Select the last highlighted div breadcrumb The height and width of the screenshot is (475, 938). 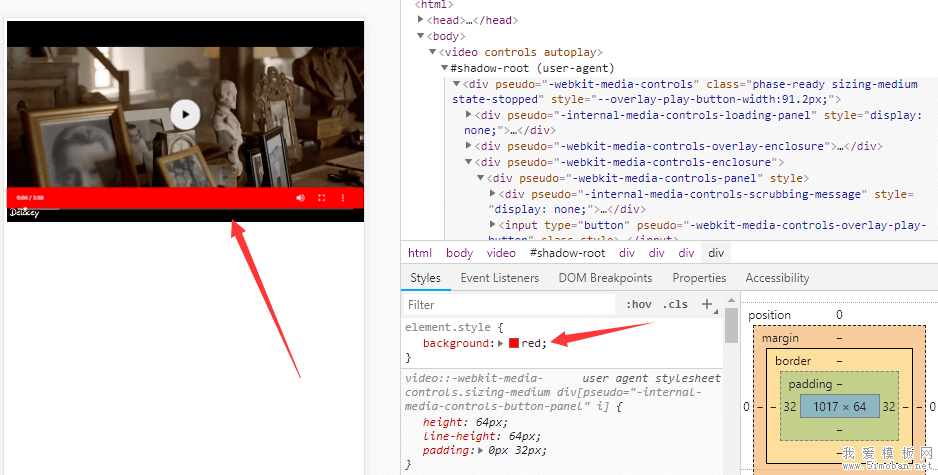716,252
